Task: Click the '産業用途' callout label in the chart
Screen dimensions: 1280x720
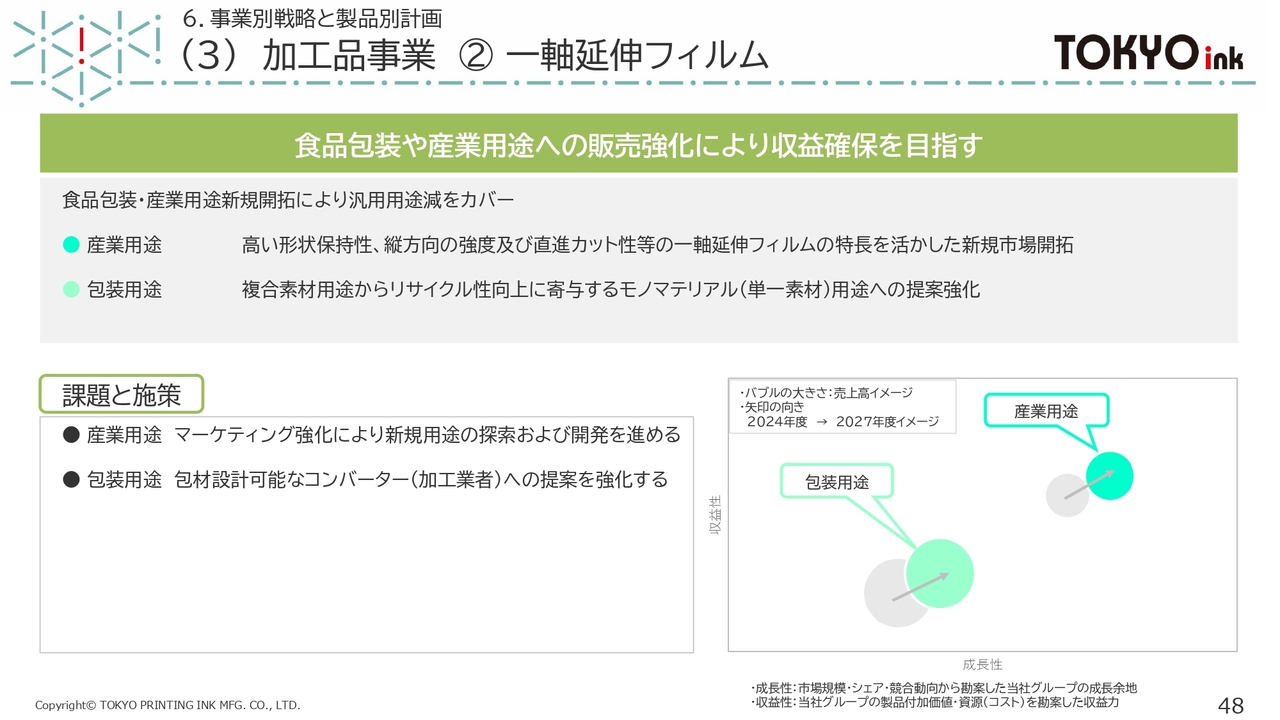Action: 1046,411
